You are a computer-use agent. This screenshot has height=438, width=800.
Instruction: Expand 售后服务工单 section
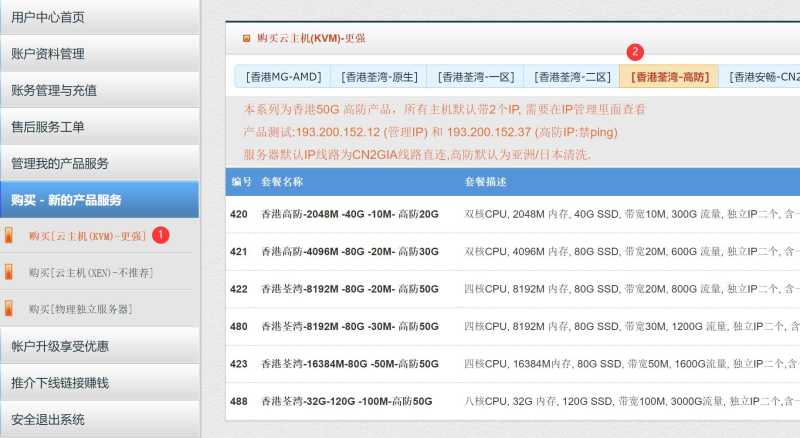[x=48, y=127]
